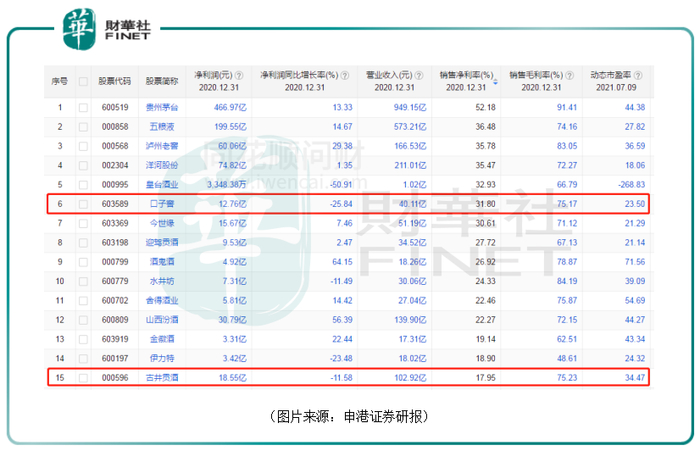
Task: Check the box for row 000858
Action: (83, 127)
